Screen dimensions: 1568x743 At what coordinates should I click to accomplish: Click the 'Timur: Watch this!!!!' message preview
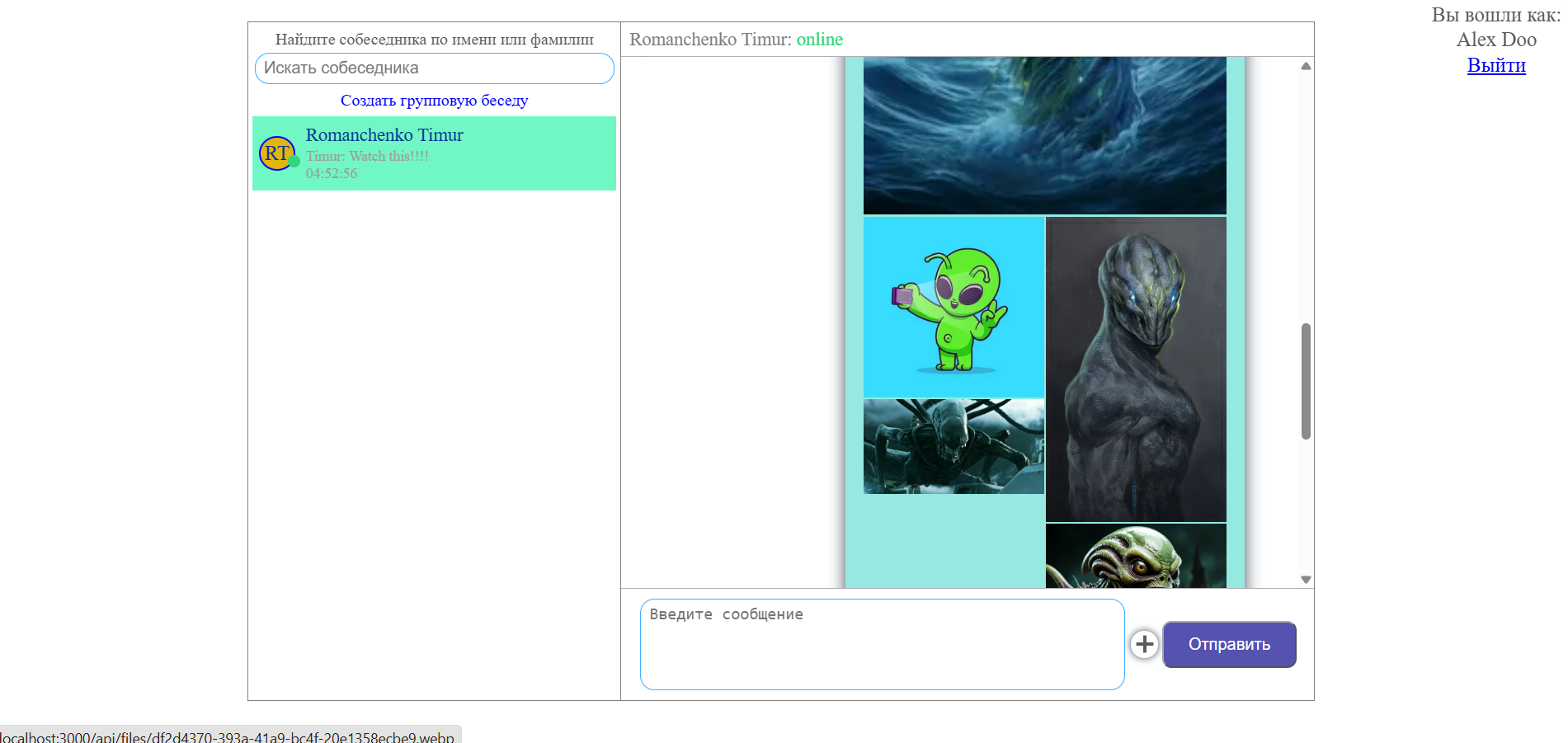coord(367,156)
